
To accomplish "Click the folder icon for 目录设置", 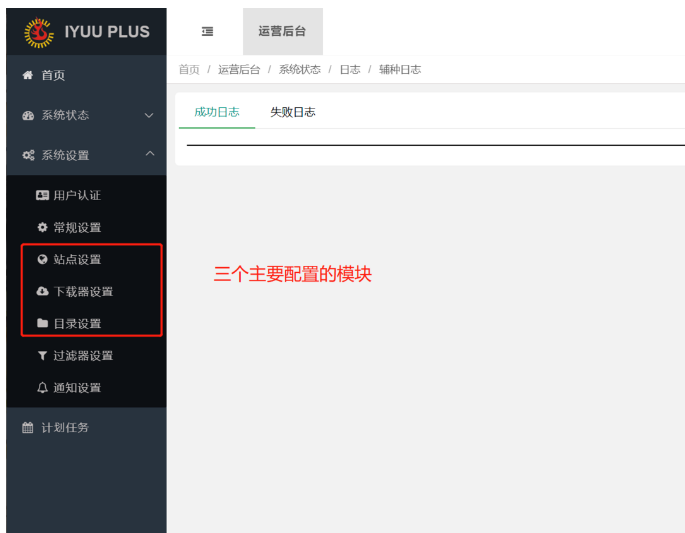I will pos(42,323).
